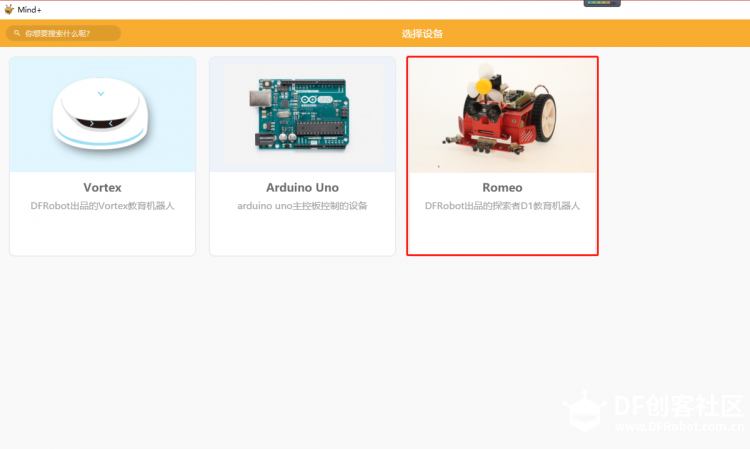Open the www.DFRobot.com.cn watermark link
Image resolution: width=750 pixels, height=449 pixels.
(x=680, y=427)
